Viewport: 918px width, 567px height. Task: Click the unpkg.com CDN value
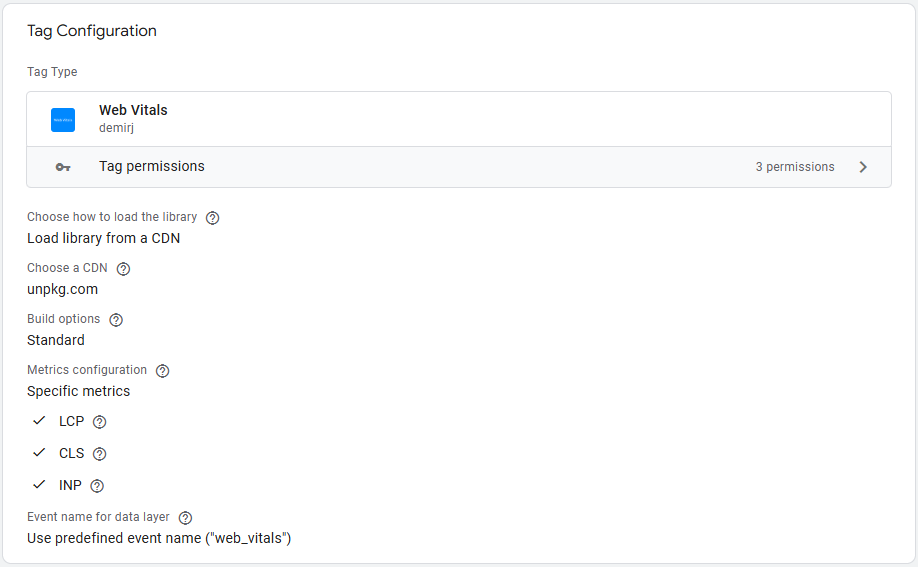tap(62, 289)
